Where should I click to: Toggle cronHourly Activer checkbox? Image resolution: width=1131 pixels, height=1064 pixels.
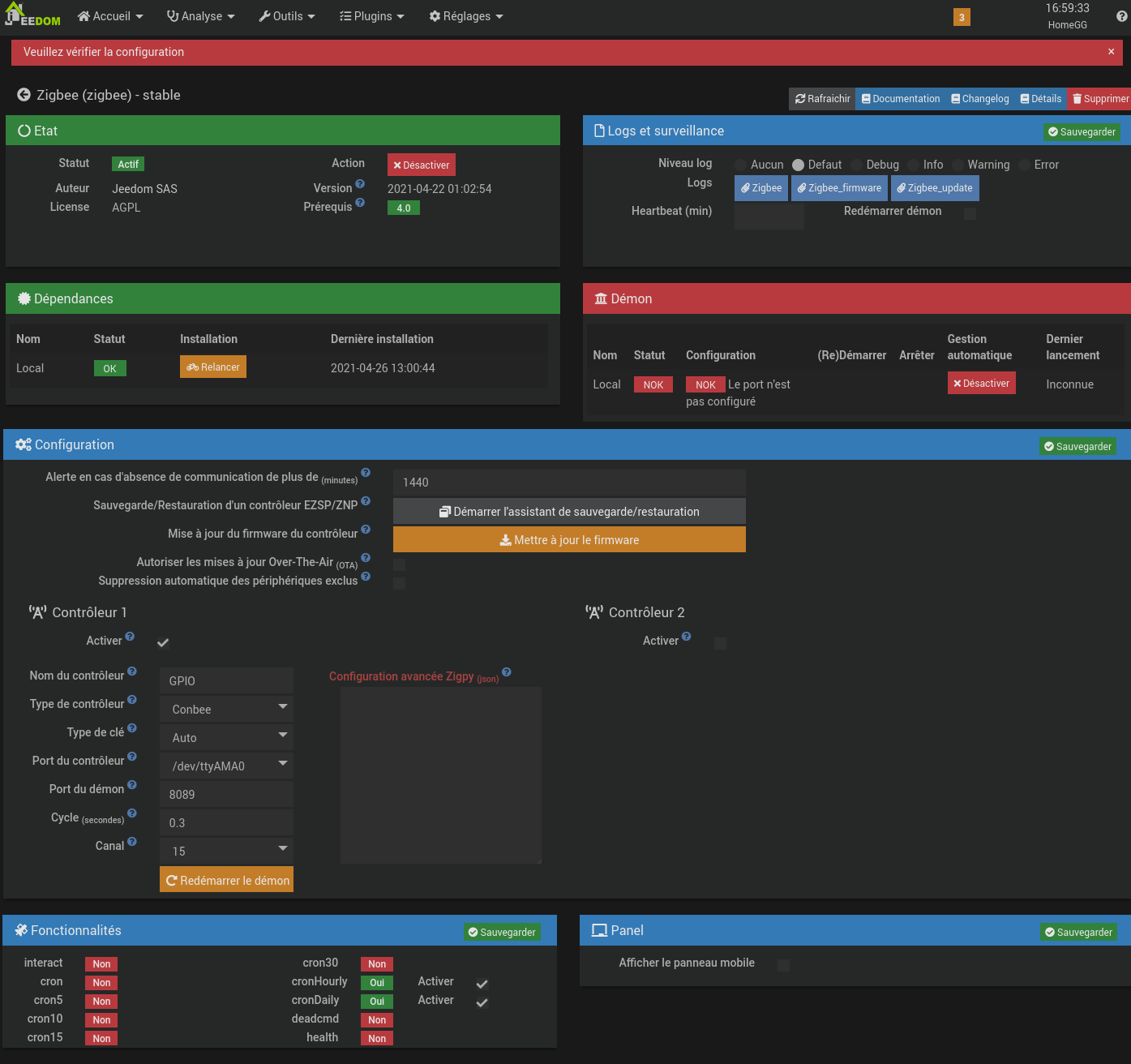click(x=482, y=984)
